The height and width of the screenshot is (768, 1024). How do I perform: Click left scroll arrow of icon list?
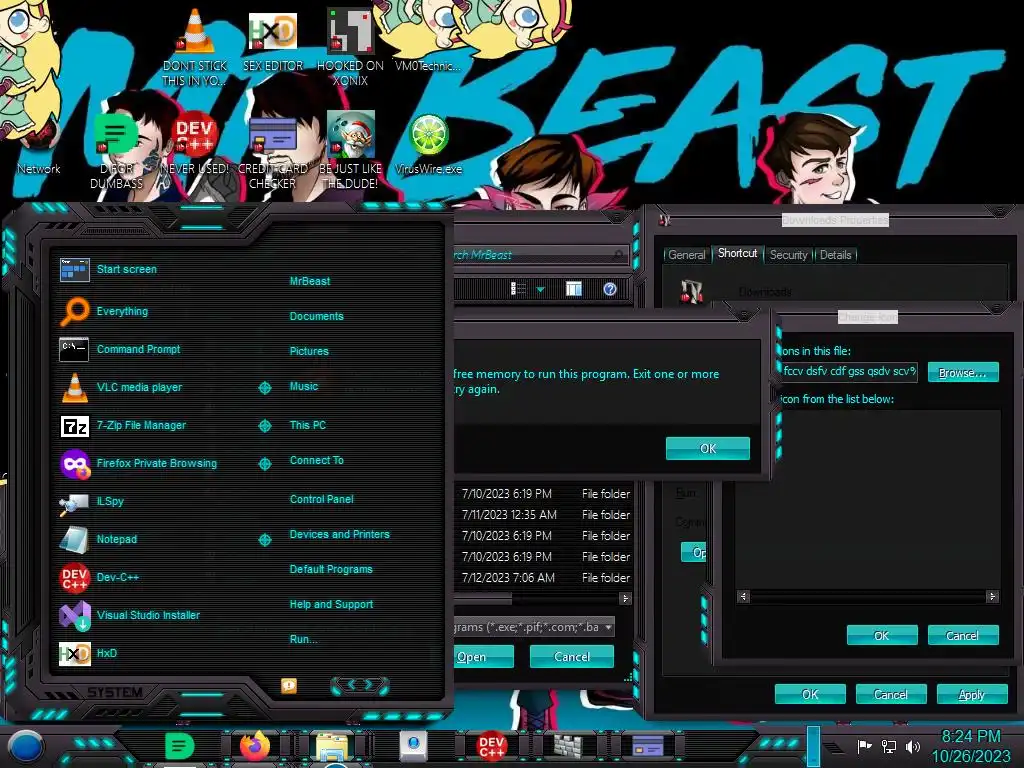click(743, 596)
